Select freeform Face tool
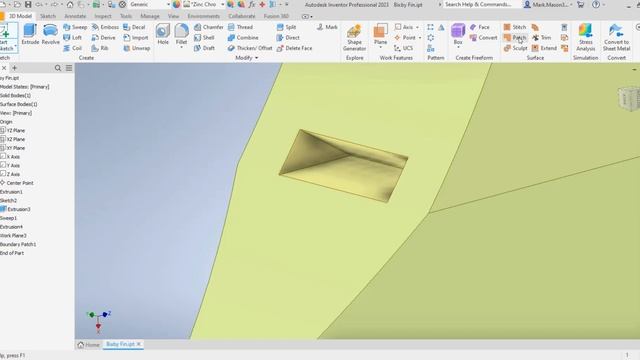The width and height of the screenshot is (640, 360). 480,27
